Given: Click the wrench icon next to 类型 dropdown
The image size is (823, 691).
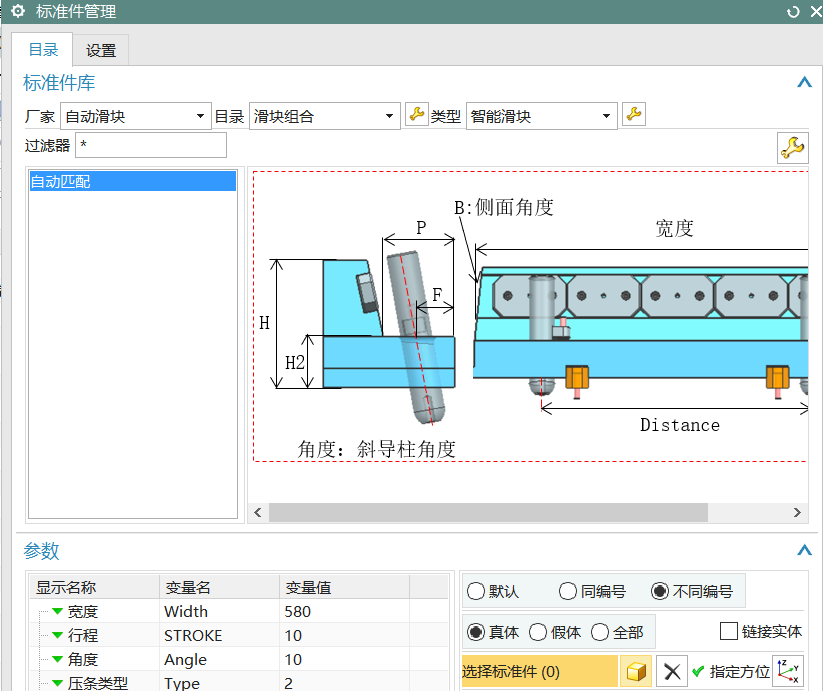Looking at the screenshot, I should click(x=634, y=115).
